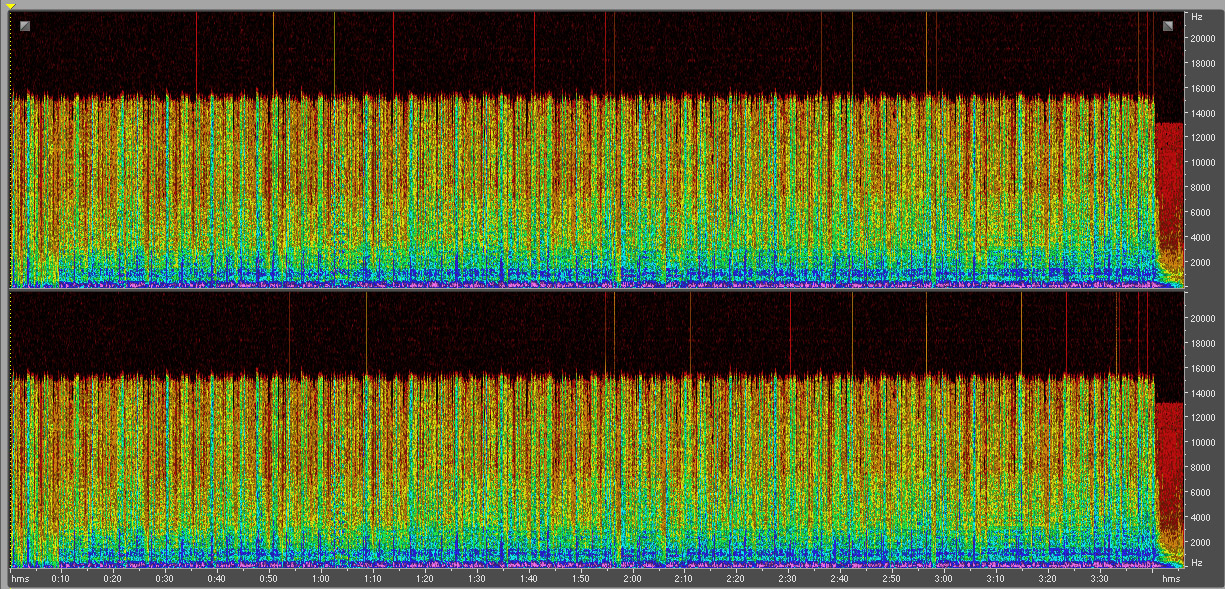Viewport: 1225px width, 589px height.
Task: Click 6000 on the lower channel frequency scale
Action: [1199, 492]
